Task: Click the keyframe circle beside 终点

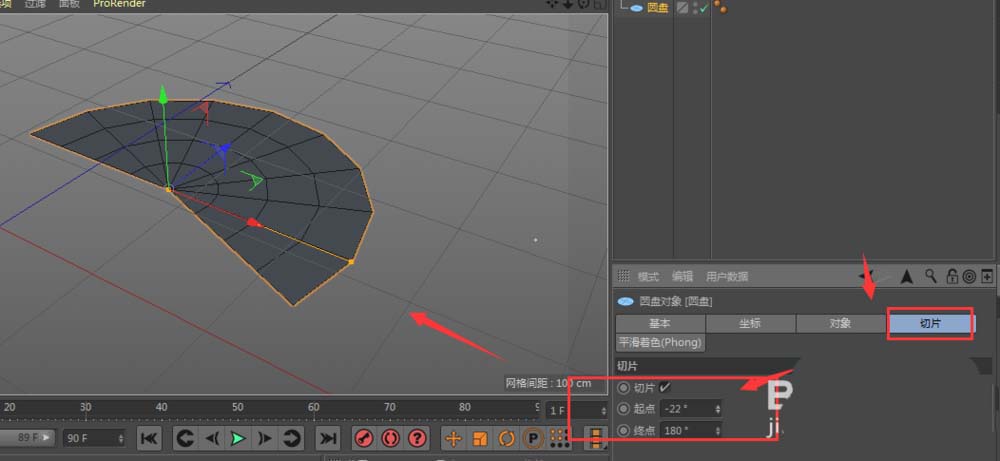Action: pyautogui.click(x=624, y=430)
